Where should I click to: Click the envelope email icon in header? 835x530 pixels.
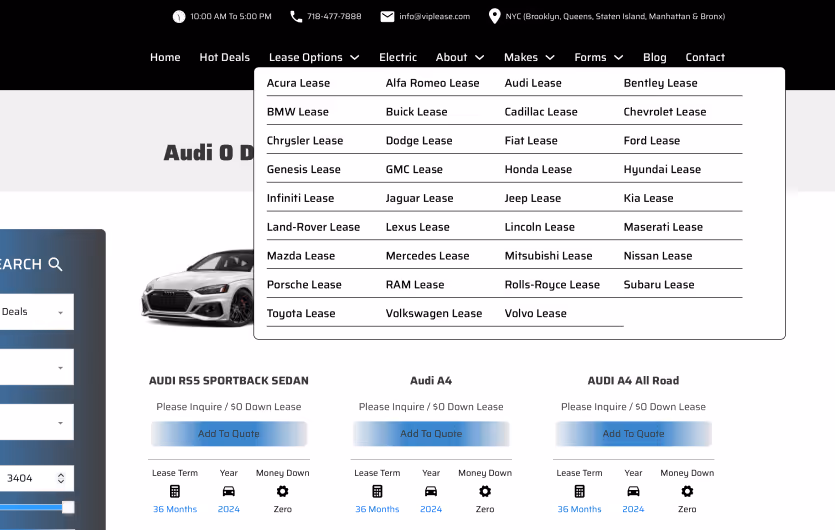[387, 17]
